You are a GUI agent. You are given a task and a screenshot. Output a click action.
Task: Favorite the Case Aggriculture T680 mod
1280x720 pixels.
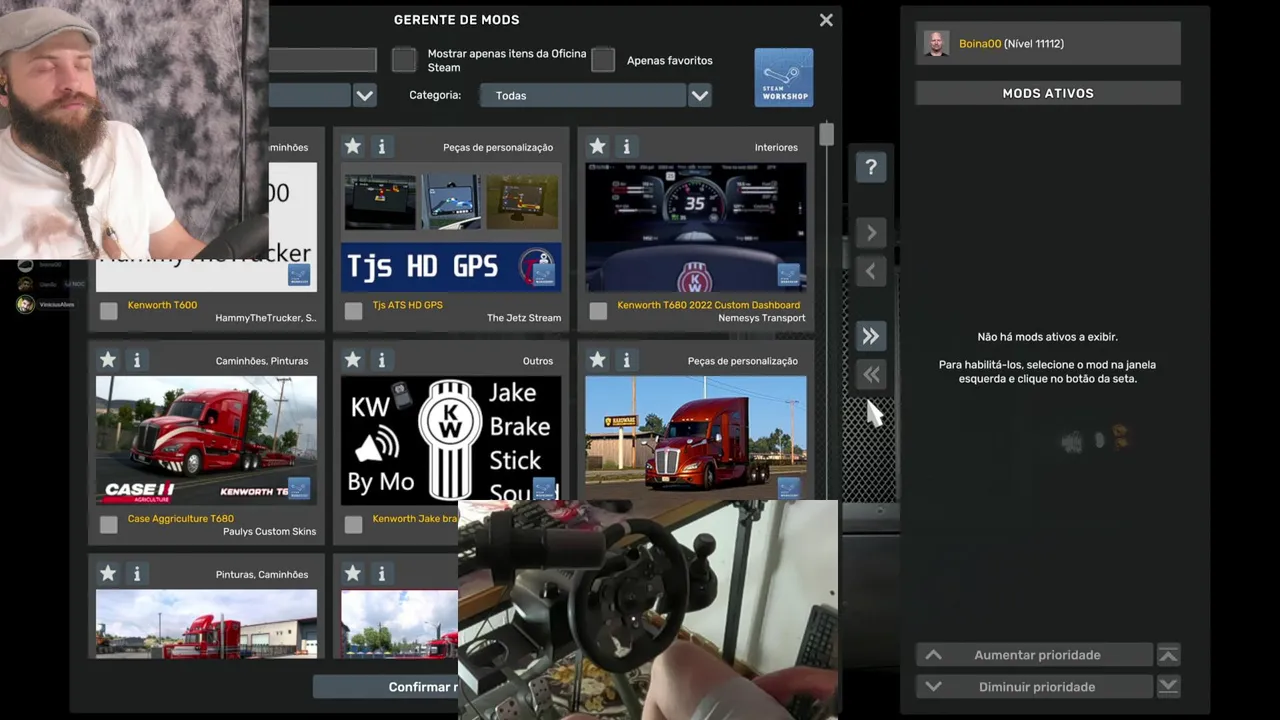tap(108, 360)
